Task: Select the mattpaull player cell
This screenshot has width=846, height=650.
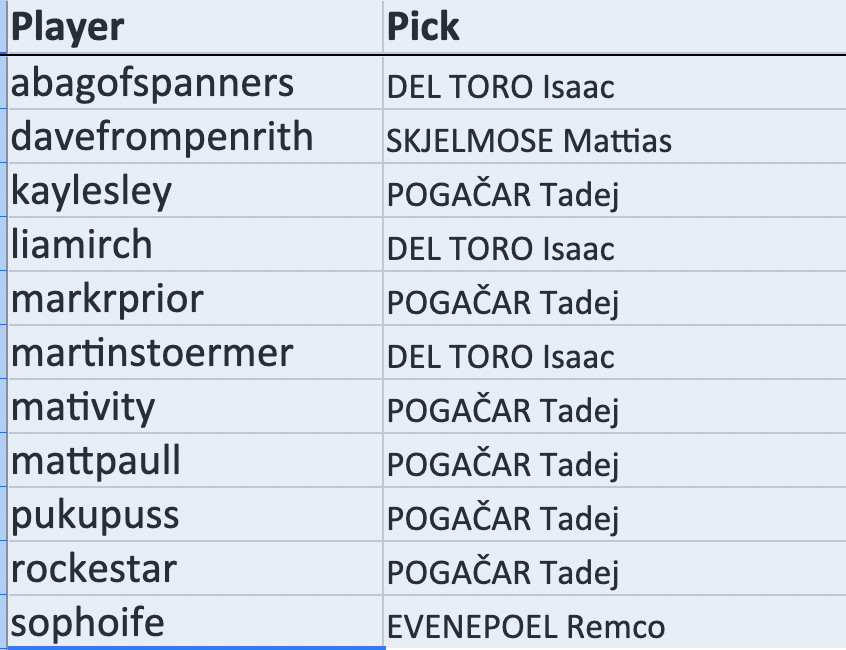Action: 195,462
